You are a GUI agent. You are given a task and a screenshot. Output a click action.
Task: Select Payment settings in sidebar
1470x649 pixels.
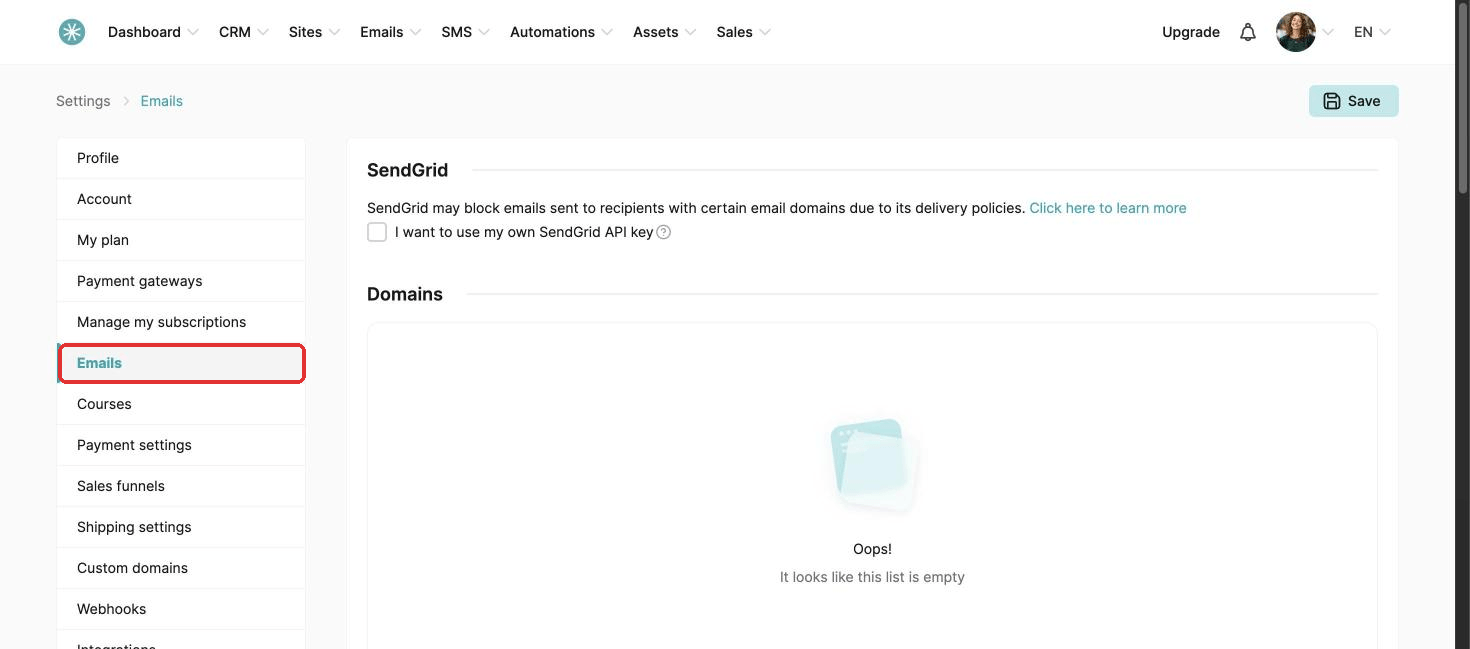click(181, 445)
